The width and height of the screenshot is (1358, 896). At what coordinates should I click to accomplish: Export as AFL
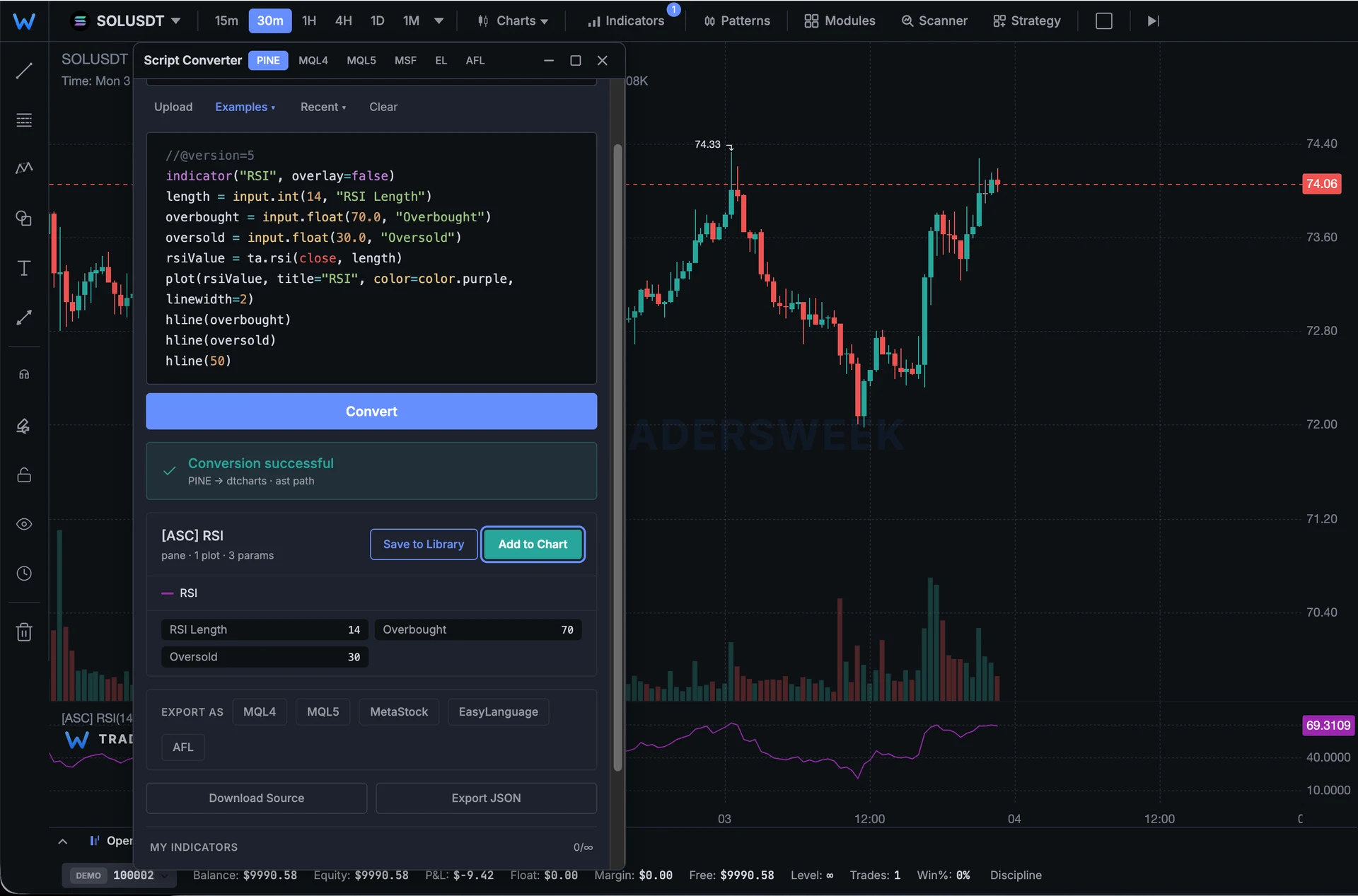pyautogui.click(x=183, y=747)
